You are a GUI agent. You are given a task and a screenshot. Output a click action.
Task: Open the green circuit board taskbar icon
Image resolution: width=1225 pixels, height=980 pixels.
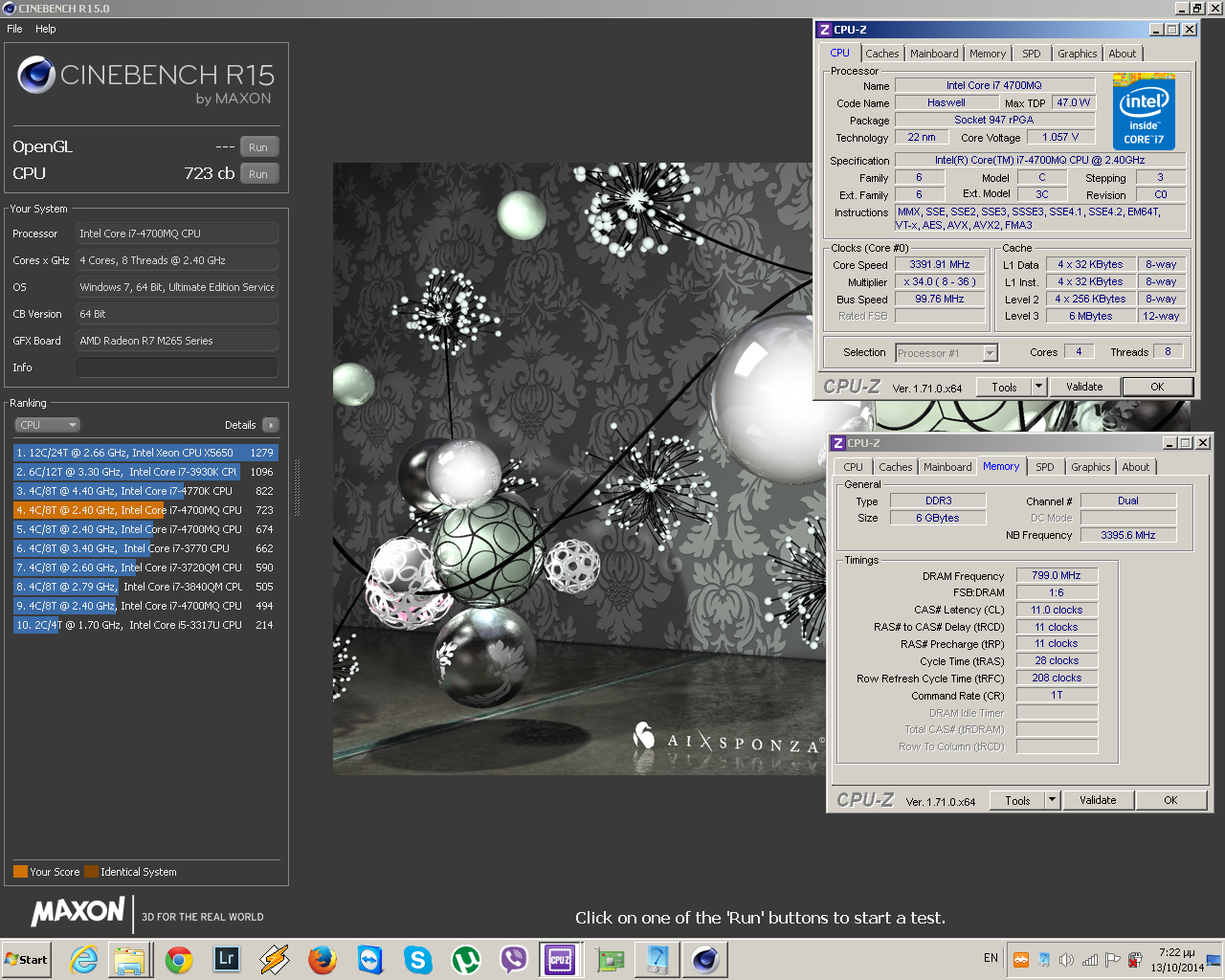[x=610, y=959]
